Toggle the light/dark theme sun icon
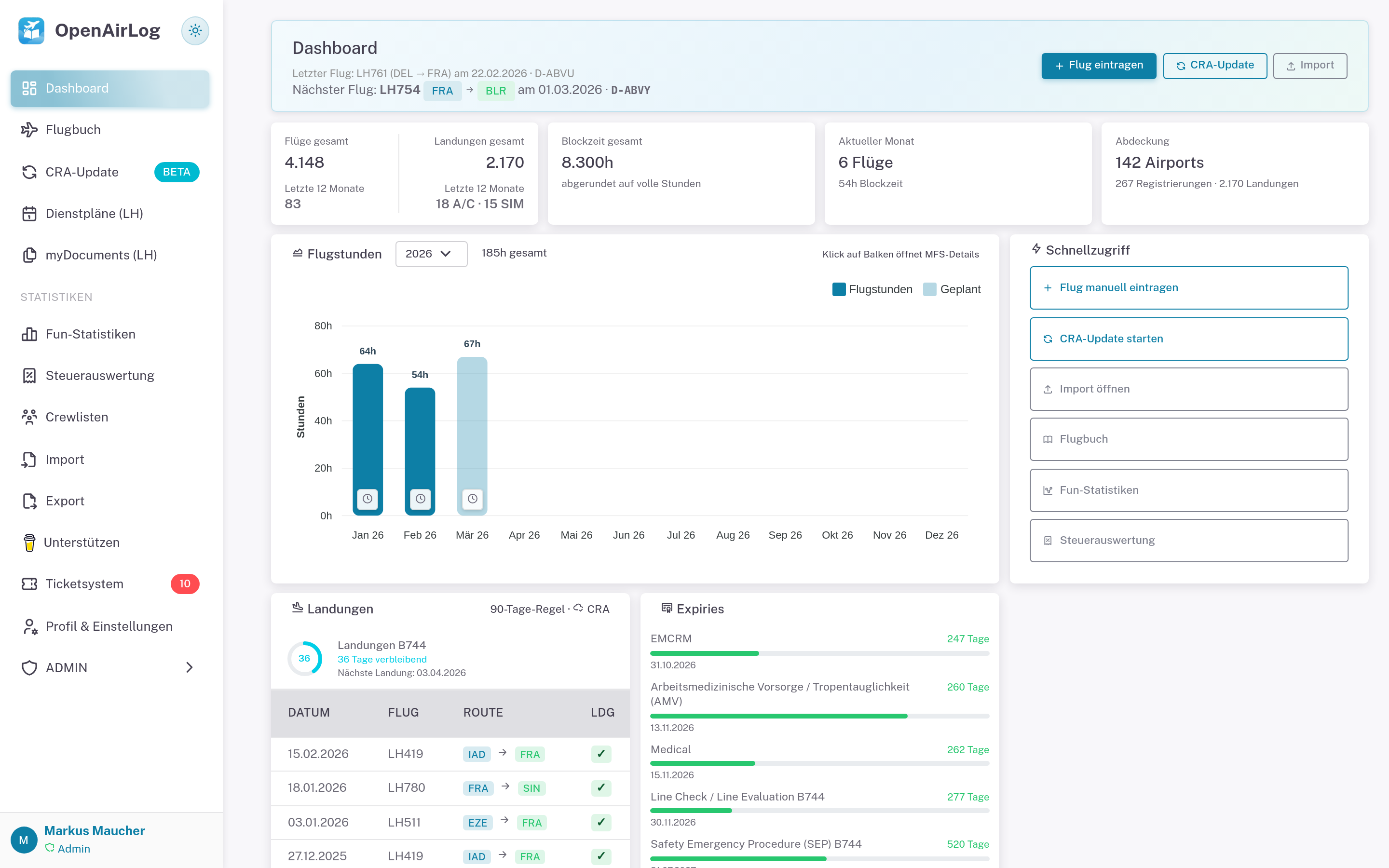 (x=195, y=30)
